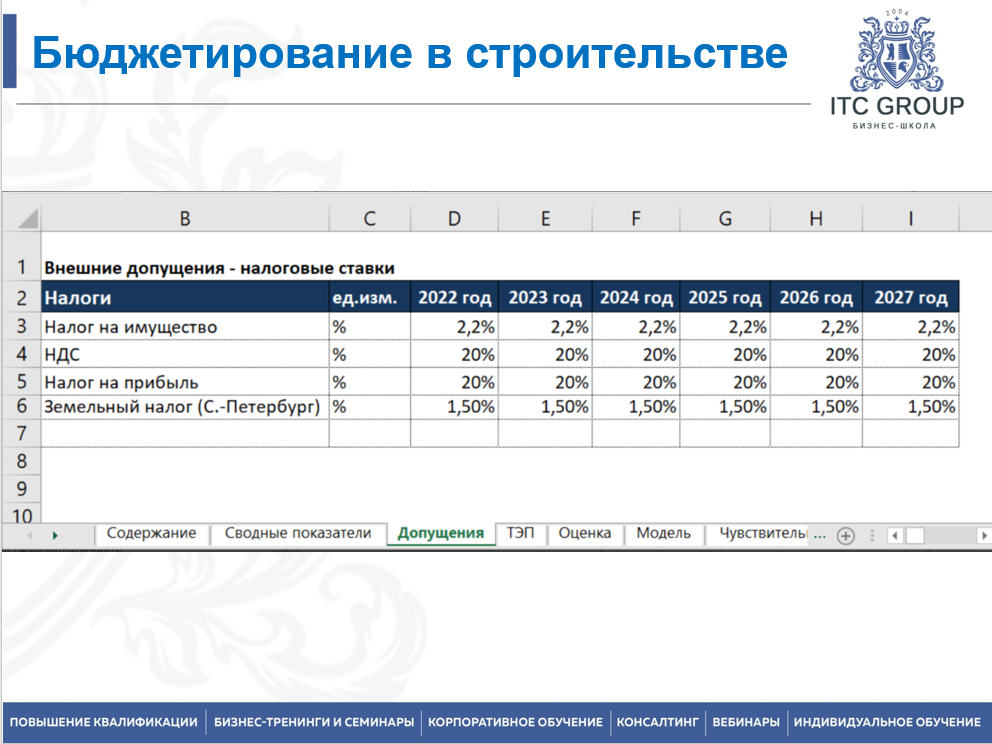Screen dimensions: 992x744
Task: Click the sheet tab scroll-right arrow
Action: click(x=54, y=535)
